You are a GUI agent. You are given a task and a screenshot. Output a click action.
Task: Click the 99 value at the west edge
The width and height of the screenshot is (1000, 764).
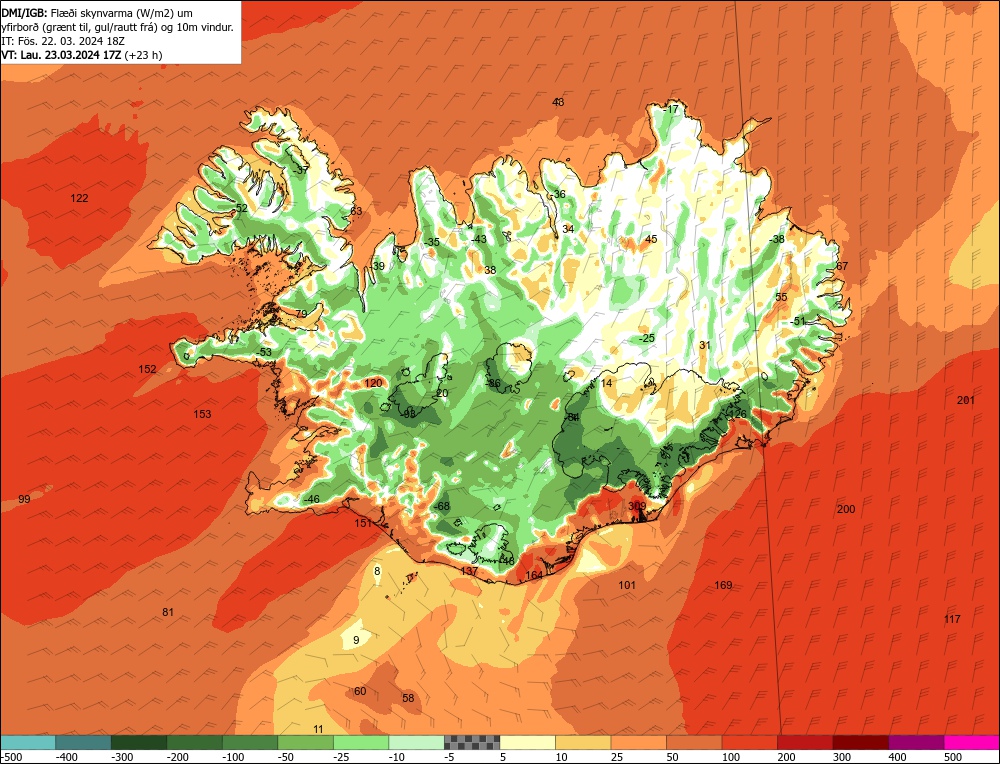24,499
